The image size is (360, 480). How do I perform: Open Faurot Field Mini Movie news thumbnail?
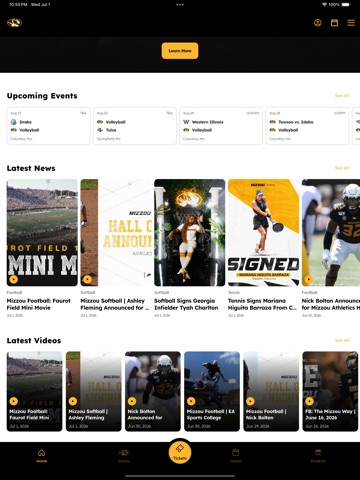pos(42,232)
